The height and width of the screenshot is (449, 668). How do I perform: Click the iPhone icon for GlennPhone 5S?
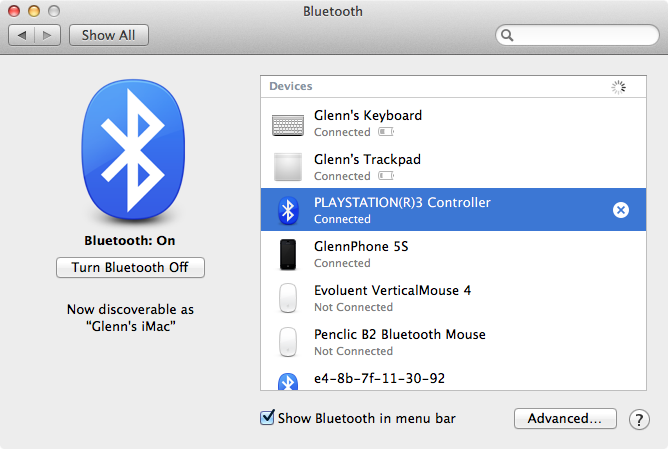(x=288, y=254)
